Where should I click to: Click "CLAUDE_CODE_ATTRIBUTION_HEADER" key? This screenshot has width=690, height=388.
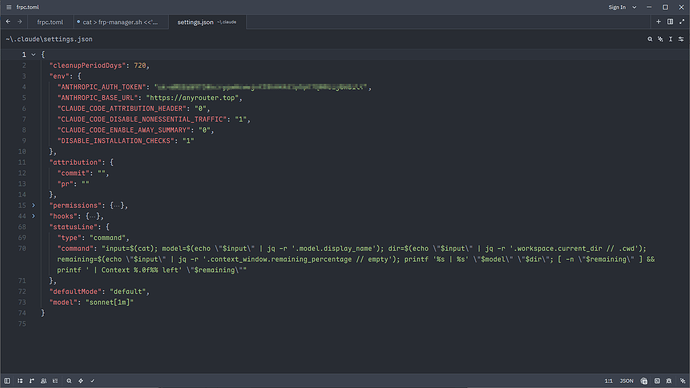coord(122,108)
